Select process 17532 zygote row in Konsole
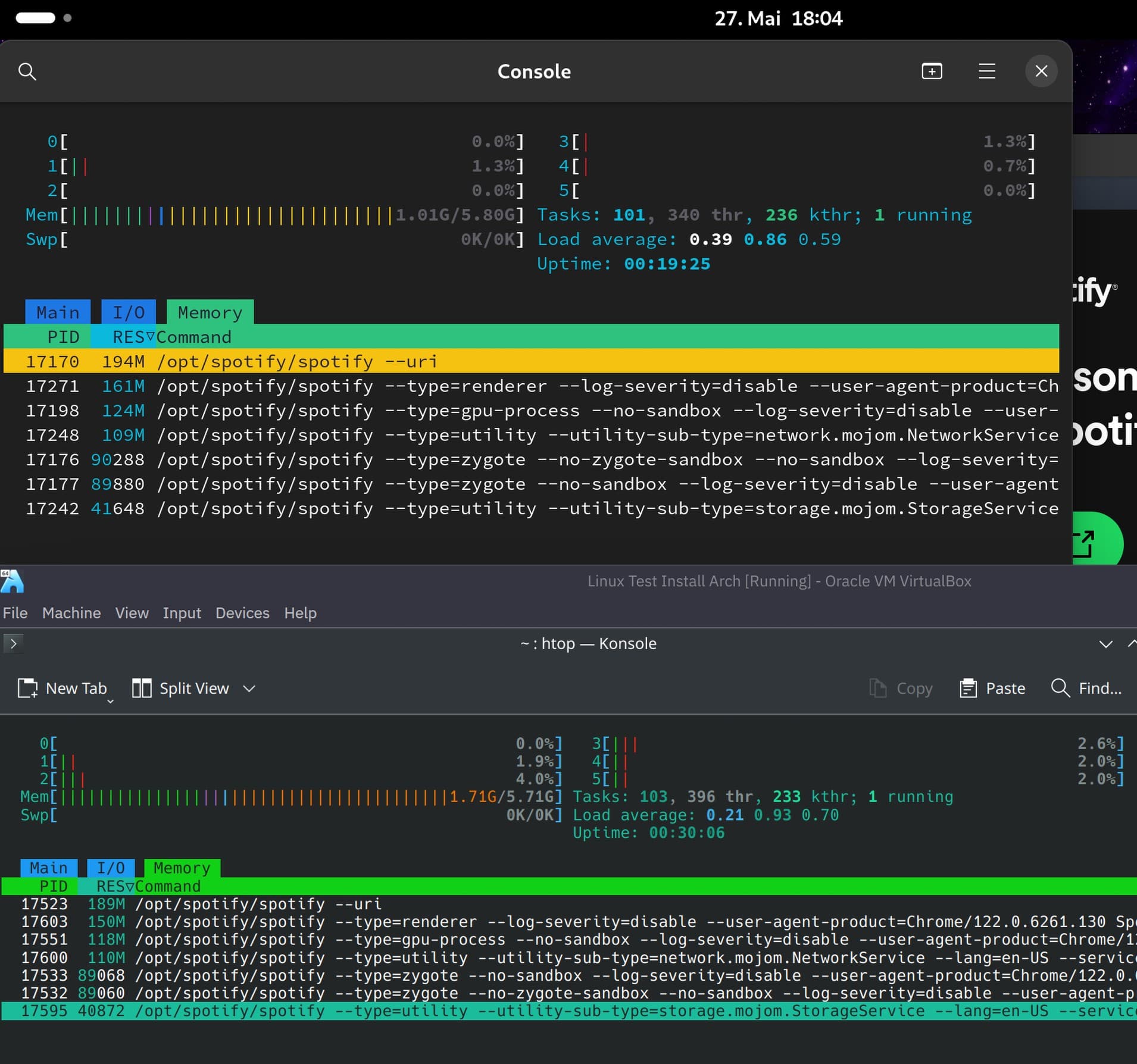The width and height of the screenshot is (1137, 1064). point(569,993)
